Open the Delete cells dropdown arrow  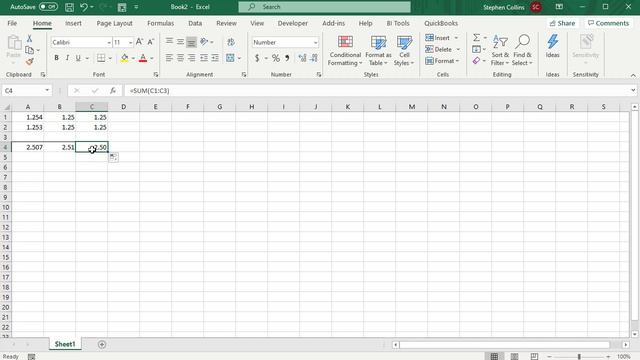pyautogui.click(x=458, y=49)
